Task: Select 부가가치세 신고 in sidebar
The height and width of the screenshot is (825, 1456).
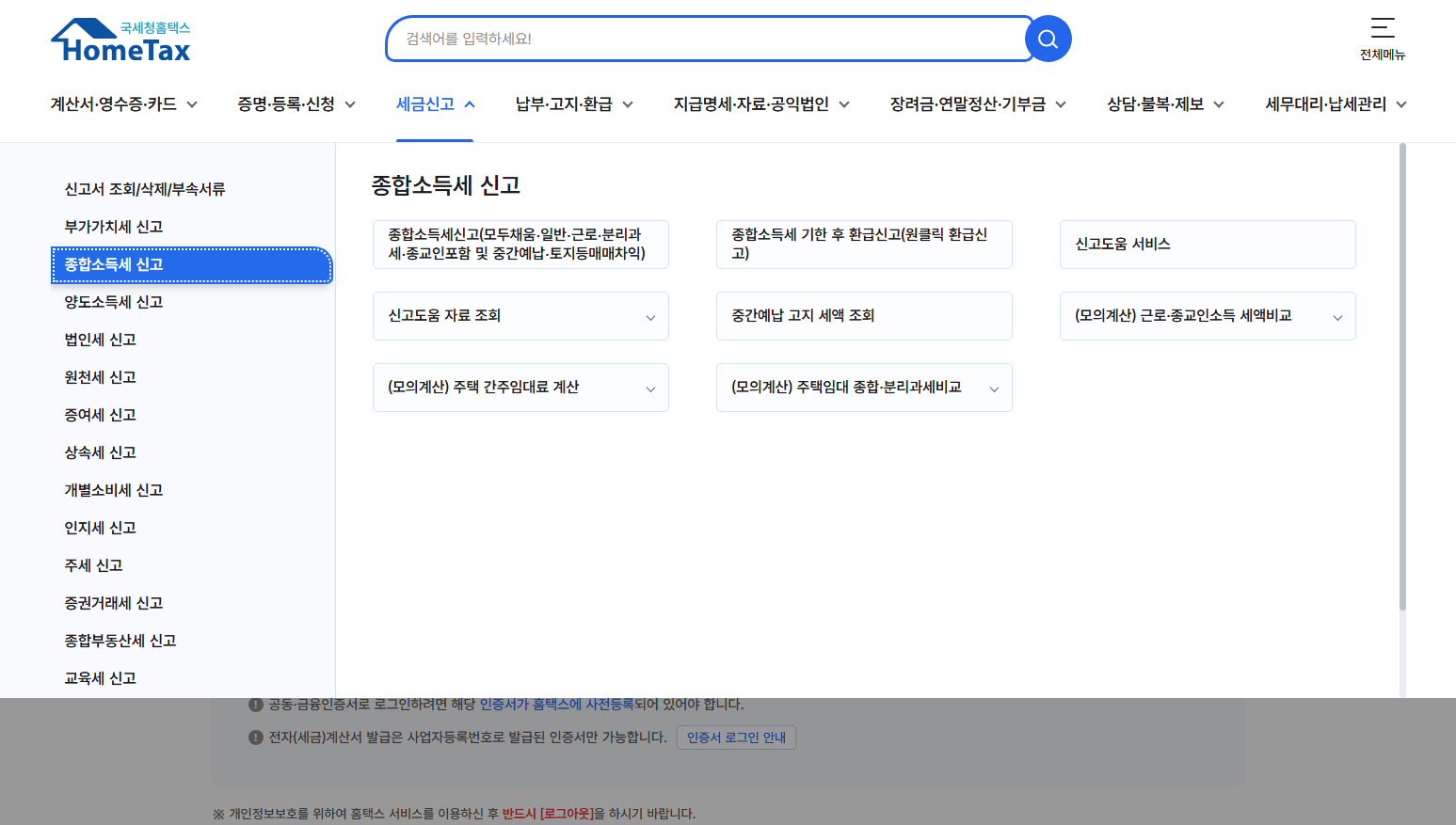Action: (x=114, y=227)
